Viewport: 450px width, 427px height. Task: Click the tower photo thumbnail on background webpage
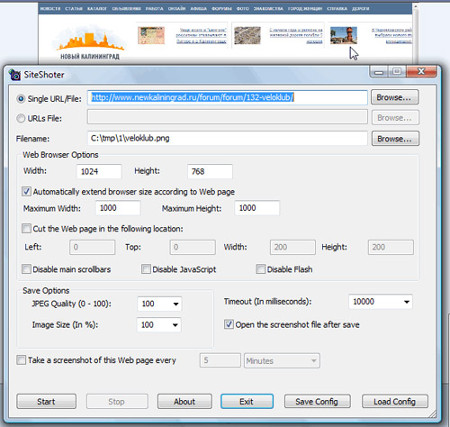point(343,36)
